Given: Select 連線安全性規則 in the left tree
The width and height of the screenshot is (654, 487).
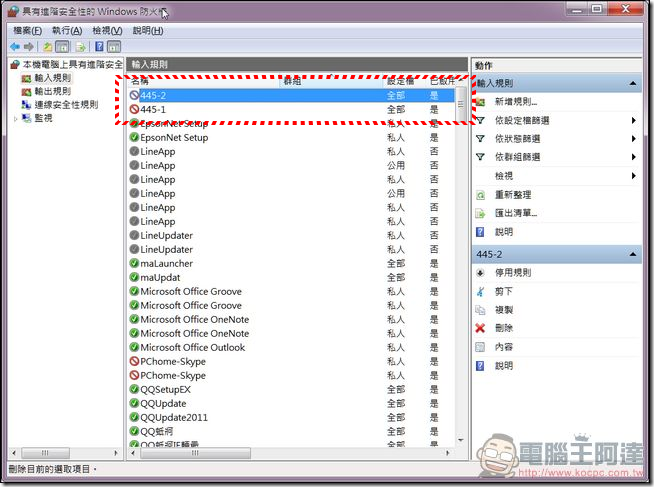Looking at the screenshot, I should tap(66, 105).
